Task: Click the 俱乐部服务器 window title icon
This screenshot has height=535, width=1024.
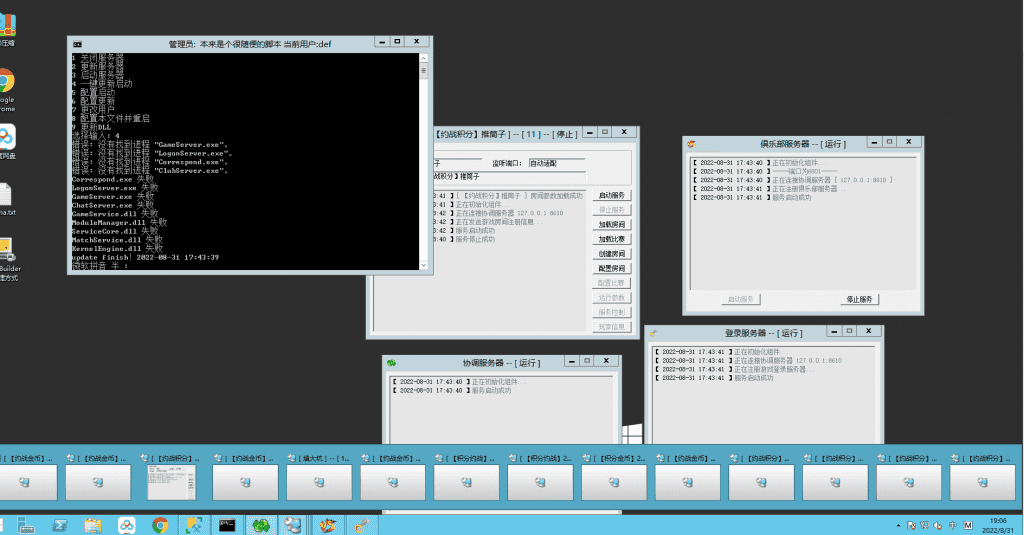Action: pyautogui.click(x=691, y=144)
